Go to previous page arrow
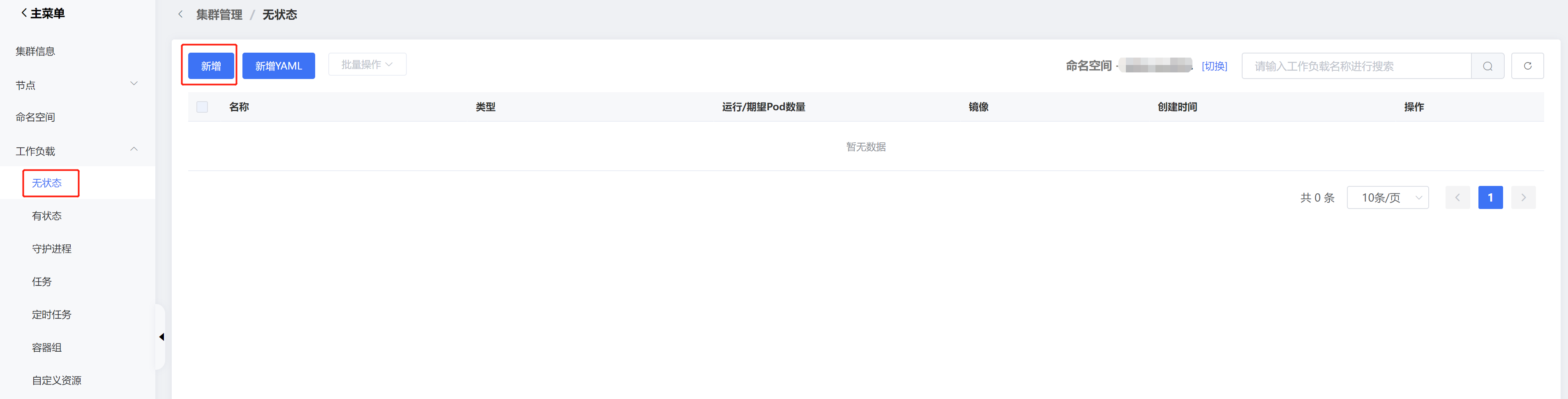Screen dimensions: 1568x399 1457,197
